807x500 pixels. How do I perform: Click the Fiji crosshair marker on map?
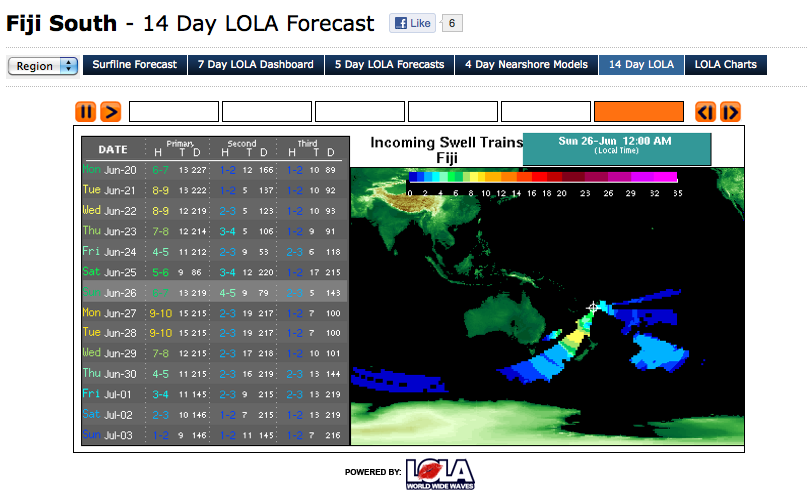coord(593,307)
